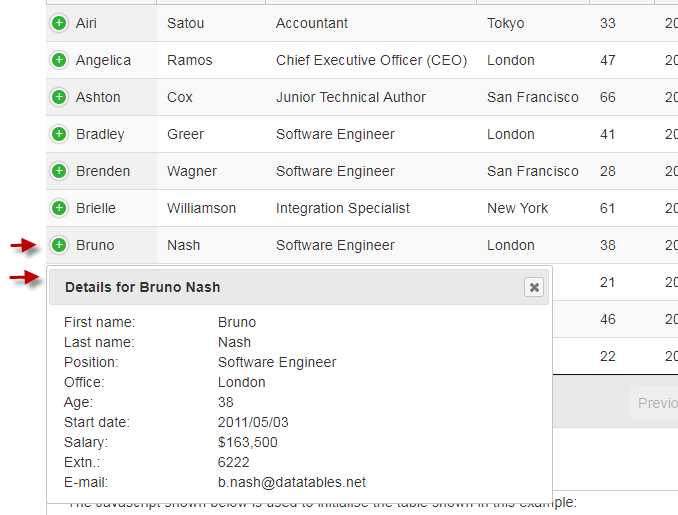The image size is (678, 515).
Task: Click last name Cox
Action: 179,97
